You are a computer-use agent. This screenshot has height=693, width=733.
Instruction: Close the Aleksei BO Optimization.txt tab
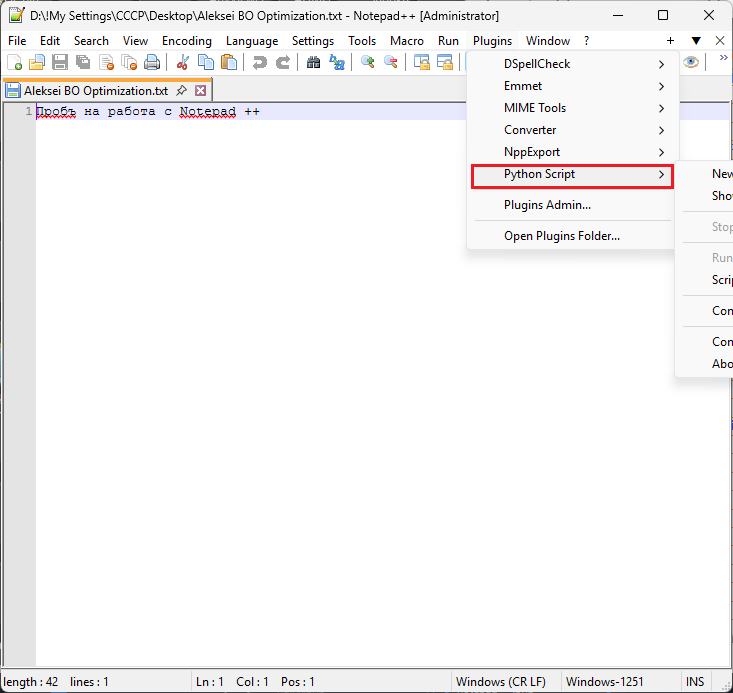(201, 90)
